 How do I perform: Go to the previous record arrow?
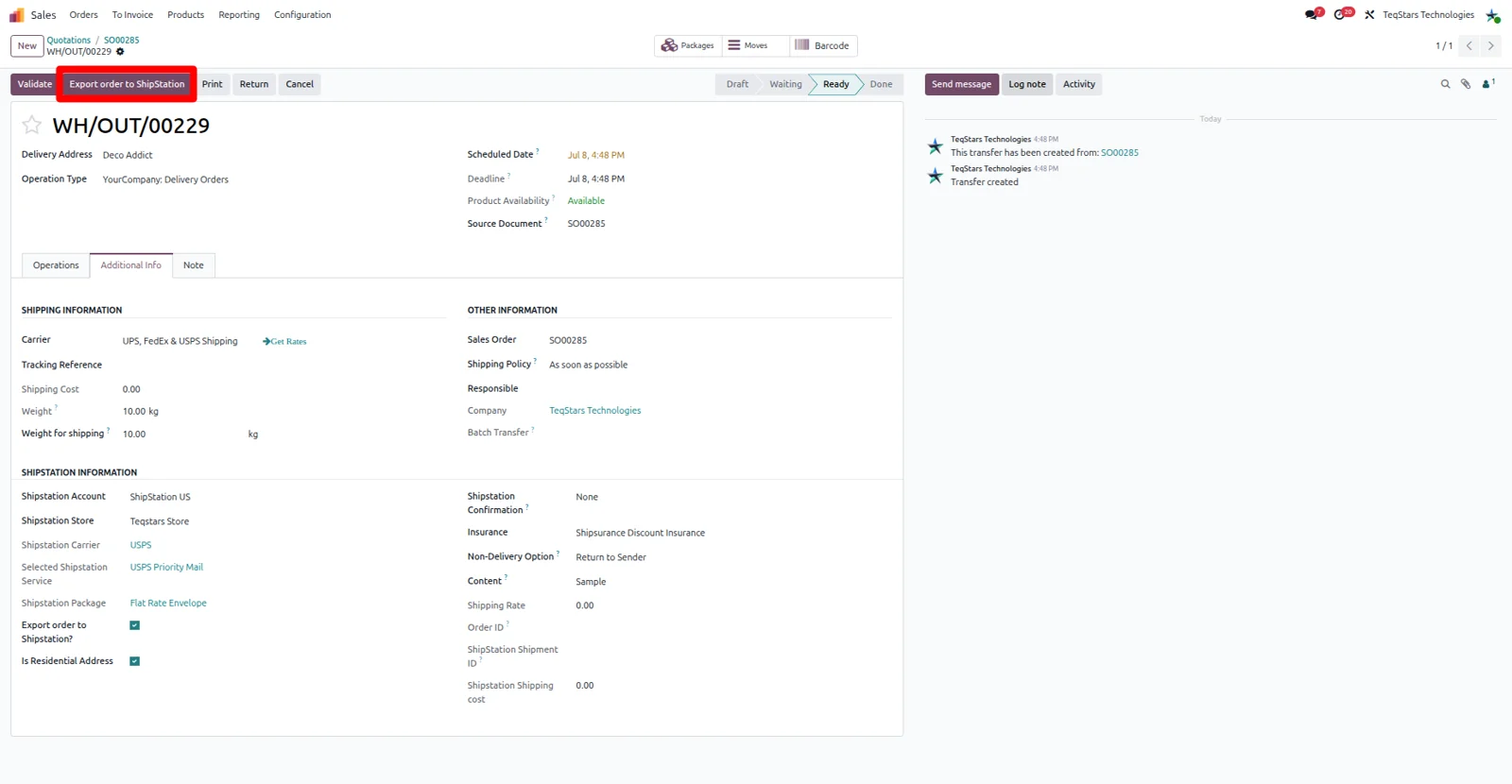click(1469, 45)
